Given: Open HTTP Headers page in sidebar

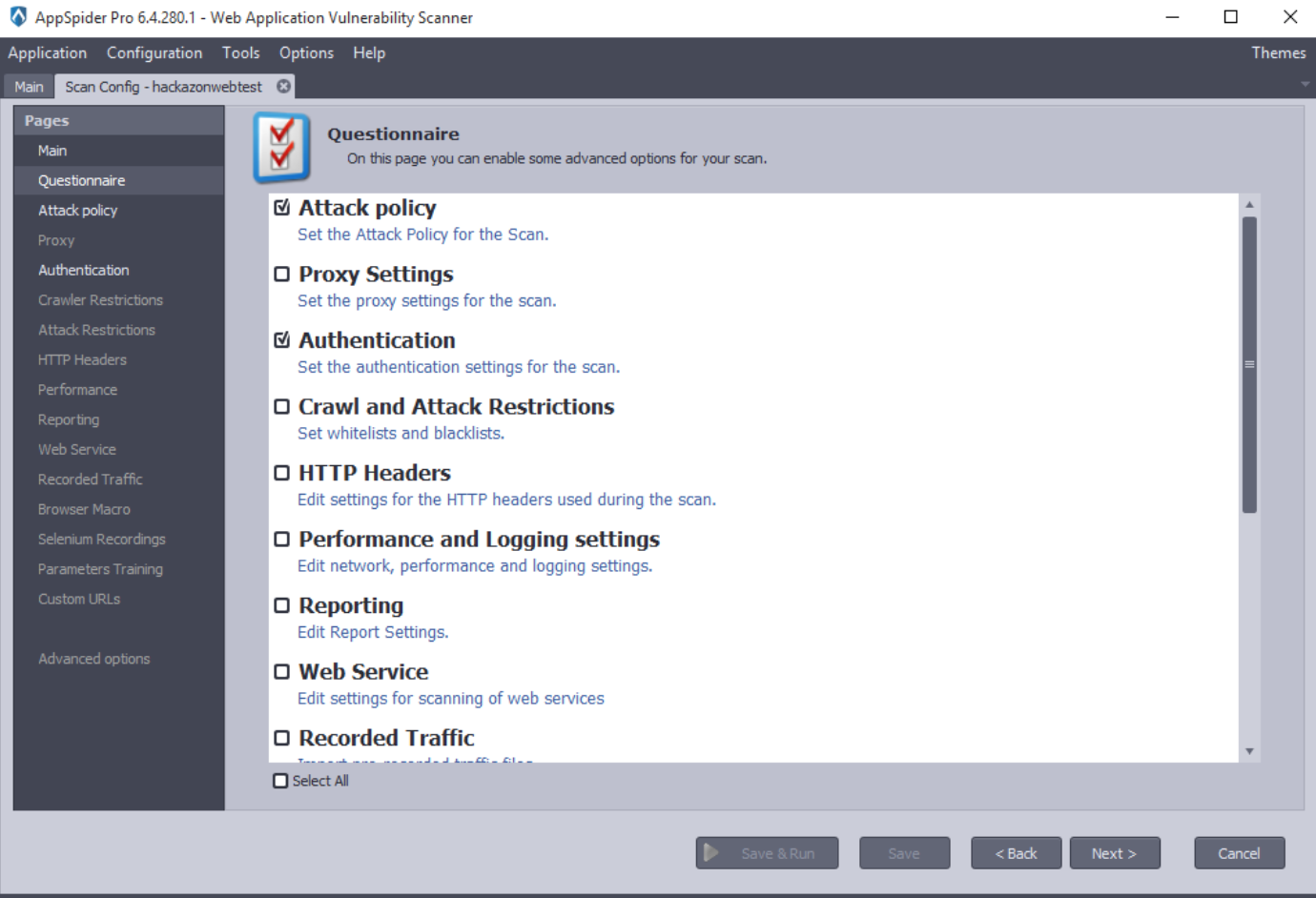Looking at the screenshot, I should point(119,359).
